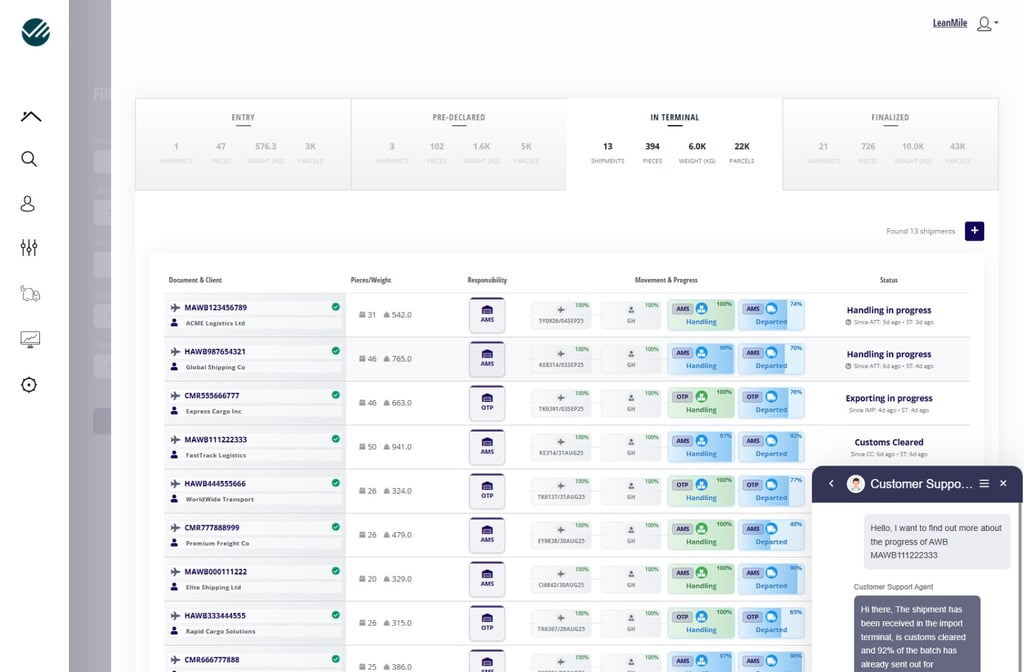Click the Responsibility column header
The image size is (1024, 672).
pos(487,280)
